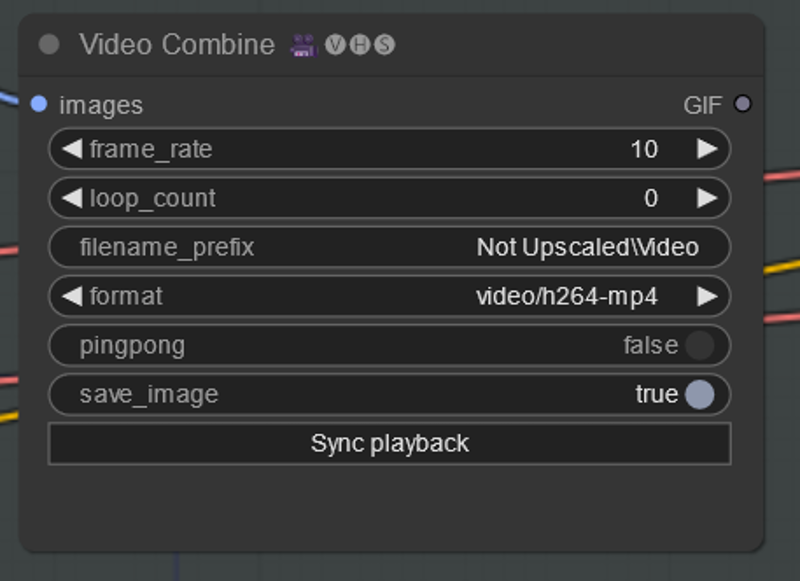This screenshot has width=800, height=581.
Task: Increase frame_rate with right arrow
Action: coord(707,149)
